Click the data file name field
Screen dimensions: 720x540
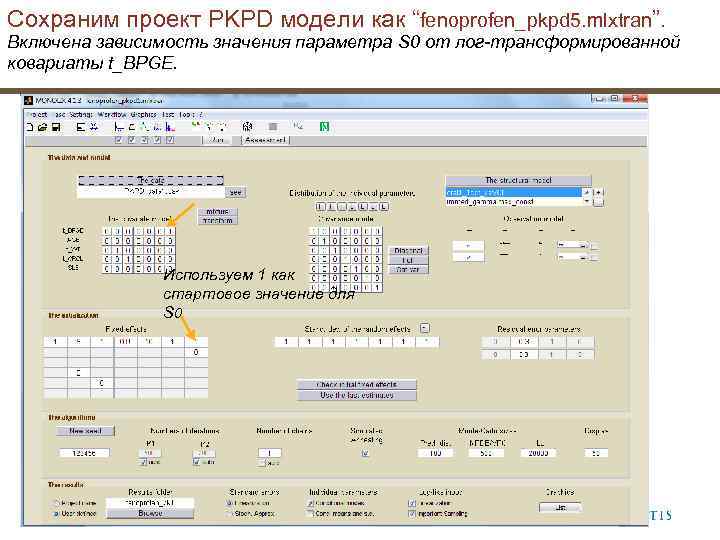pos(151,191)
